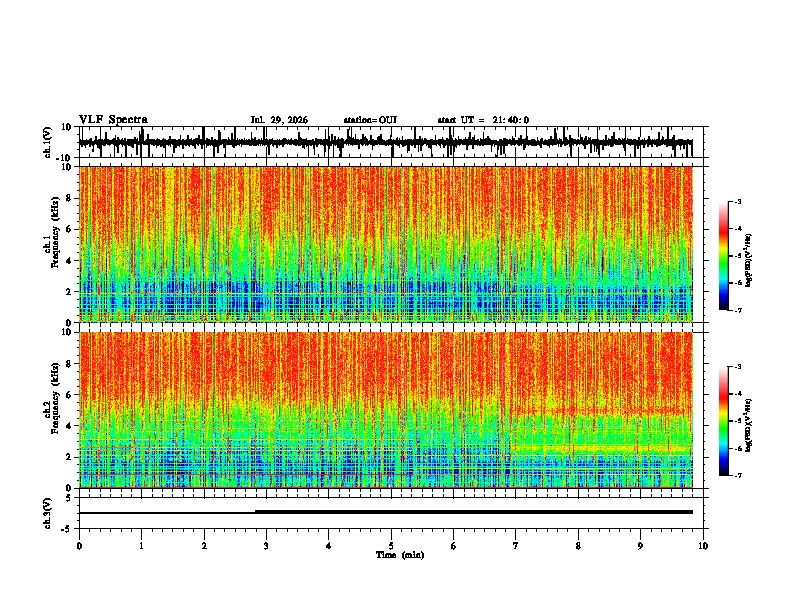Click the ch.2 colorbar "log(PSD)" label
792x612 pixels.
(749, 425)
